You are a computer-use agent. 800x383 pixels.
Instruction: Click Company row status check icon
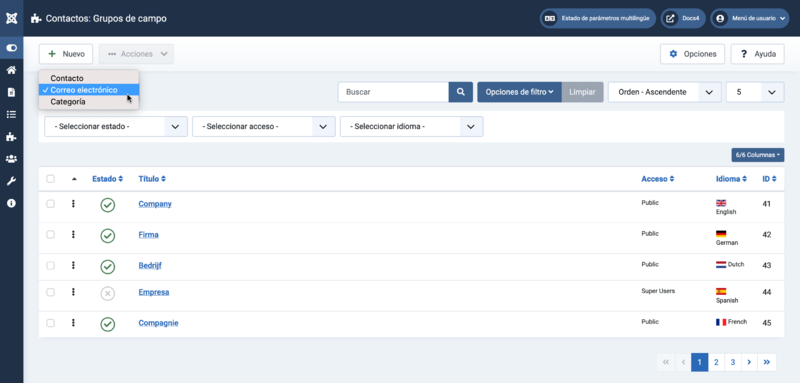(108, 205)
